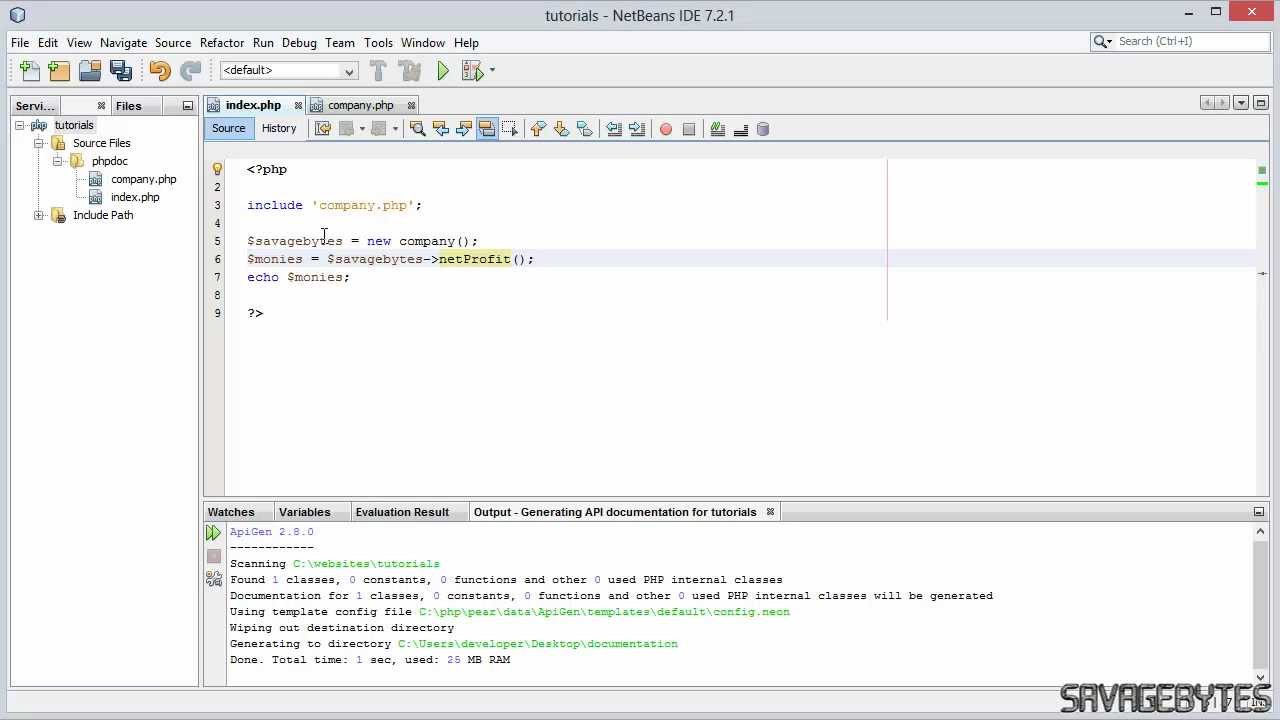Click the Clean and Build icon
The image size is (1280, 720).
pos(409,70)
